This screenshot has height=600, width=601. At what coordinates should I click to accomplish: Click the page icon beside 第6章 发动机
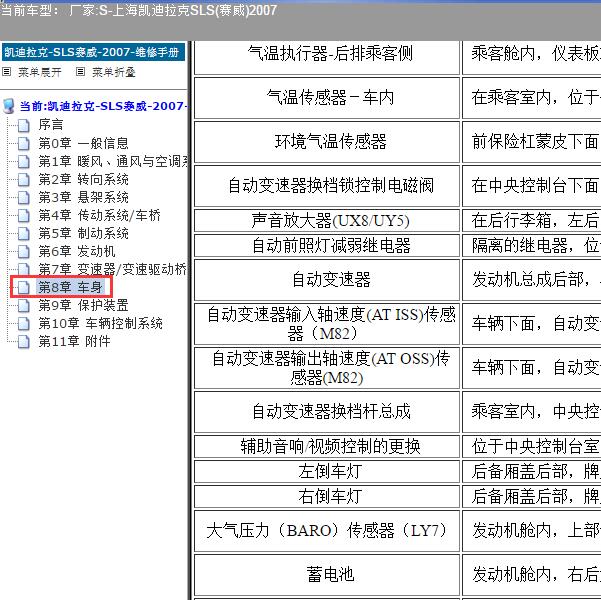tap(24, 252)
